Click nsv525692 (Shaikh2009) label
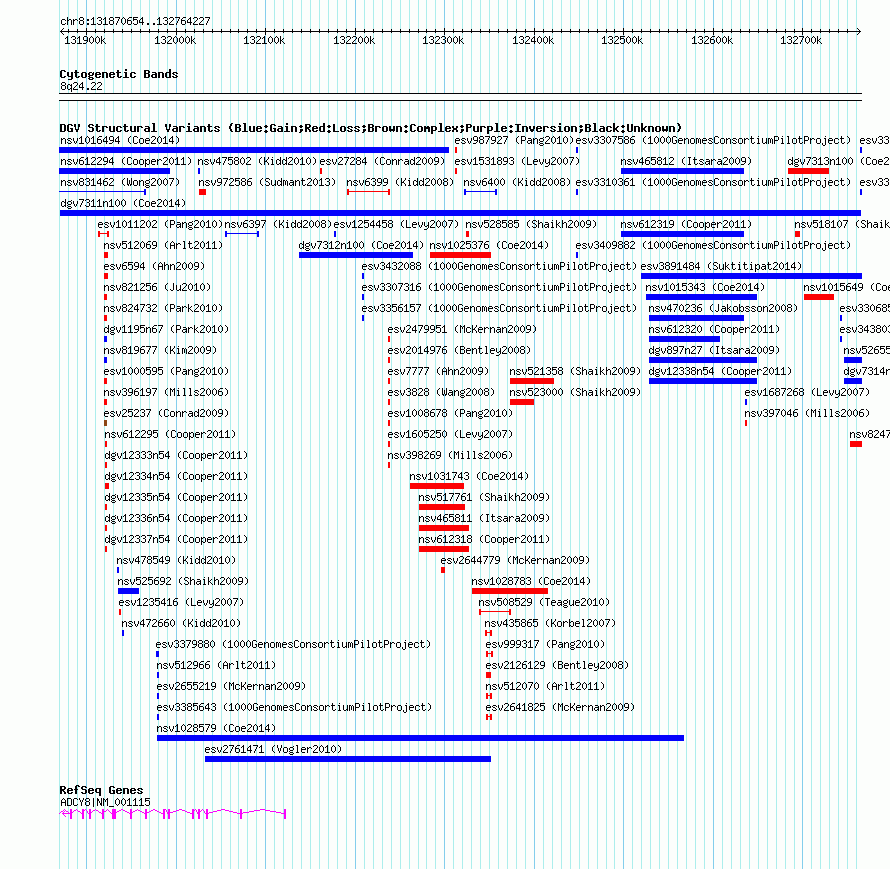890x869 pixels. click(x=183, y=581)
